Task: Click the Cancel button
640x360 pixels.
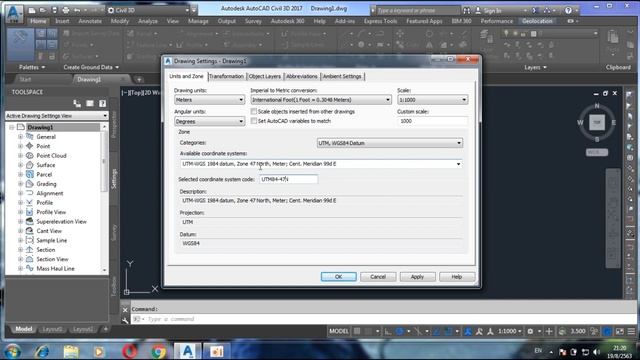Action: [x=378, y=277]
